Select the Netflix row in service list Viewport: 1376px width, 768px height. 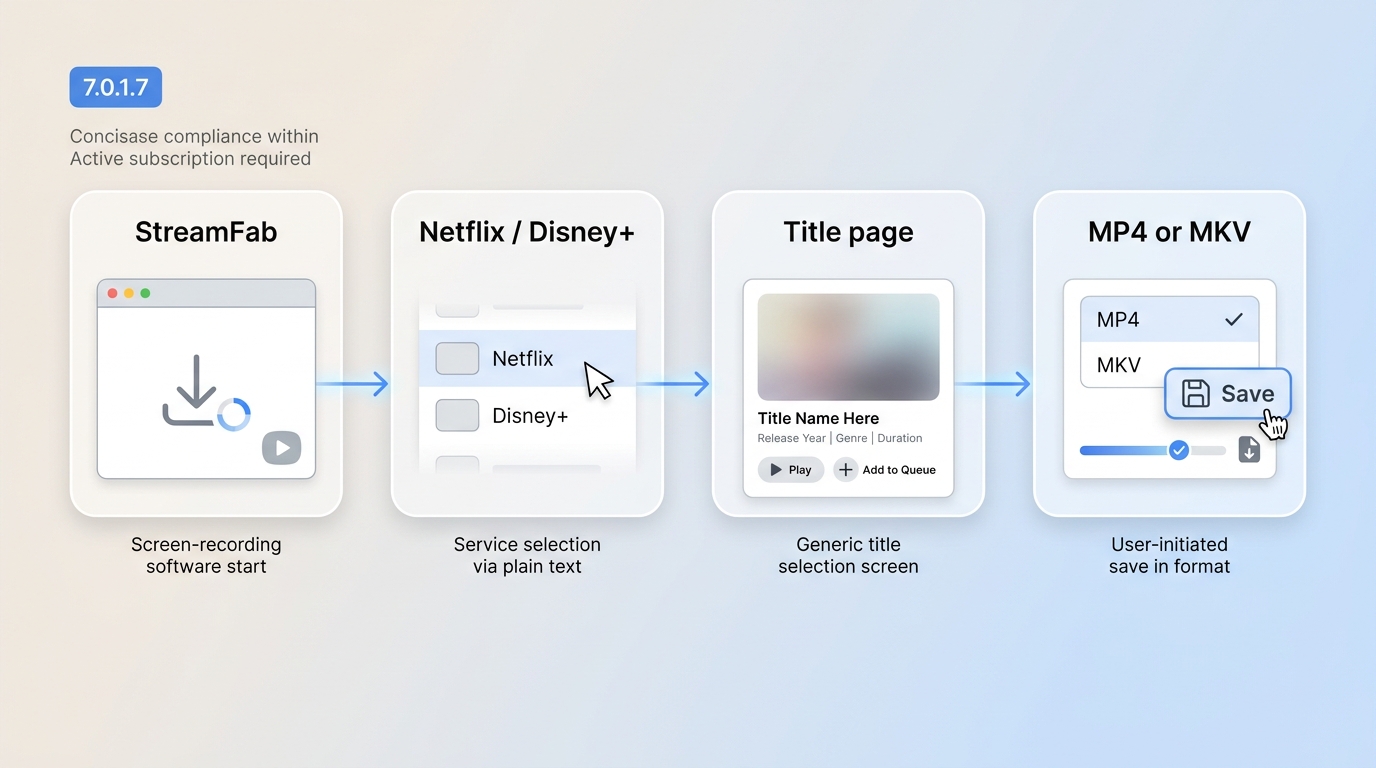pos(527,358)
